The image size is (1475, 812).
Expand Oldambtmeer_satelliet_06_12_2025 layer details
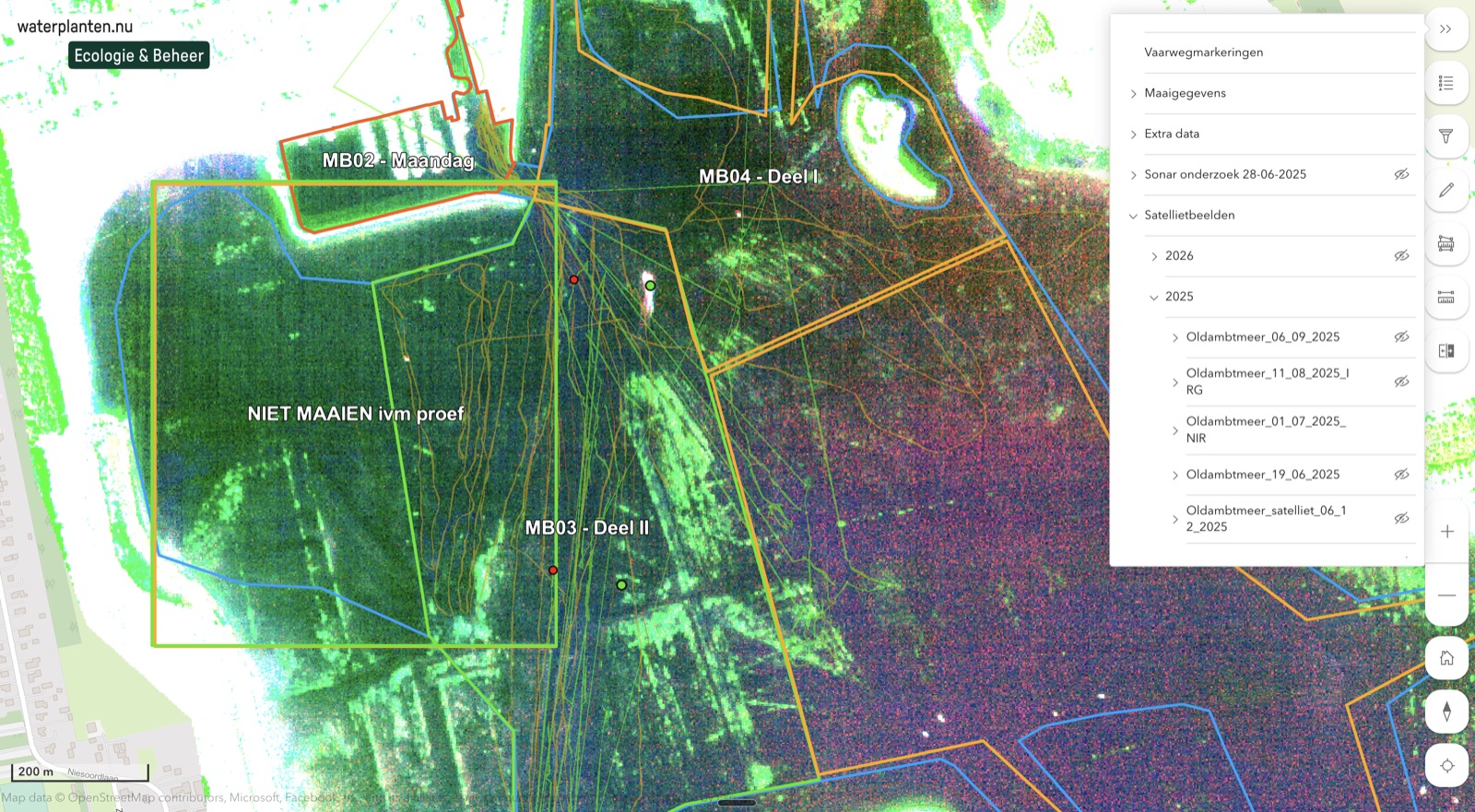tap(1174, 519)
